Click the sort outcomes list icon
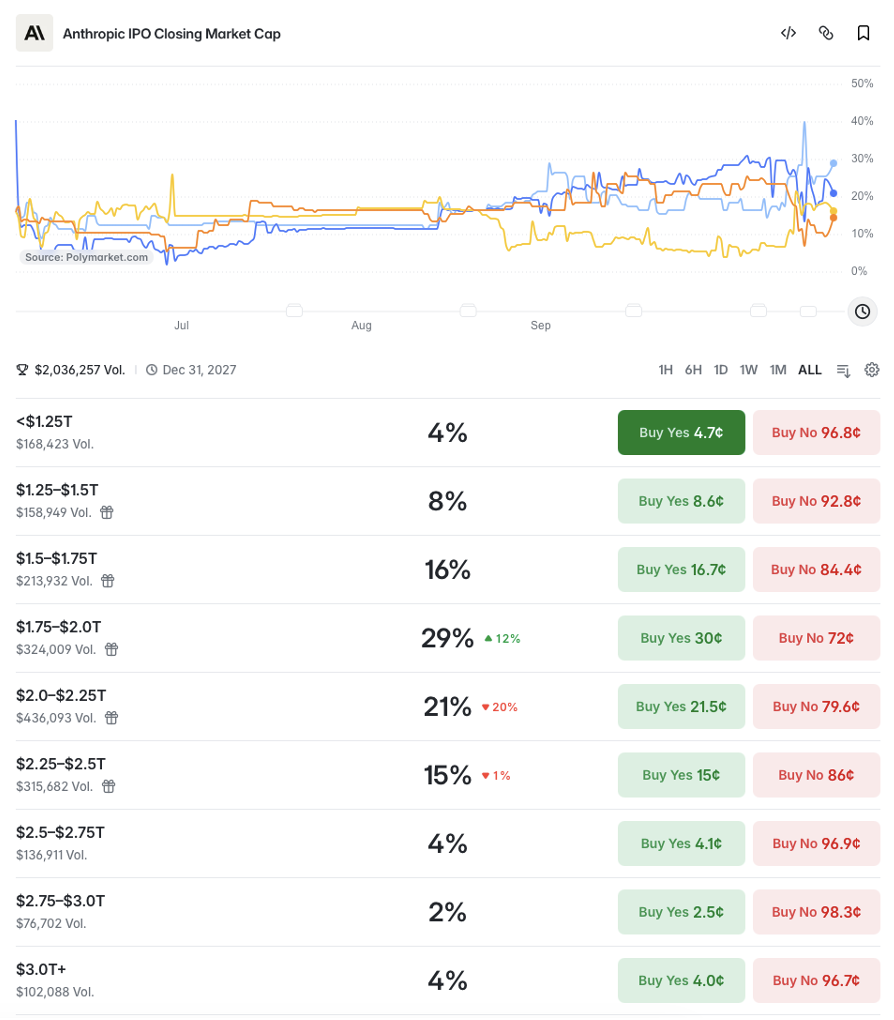 843,370
